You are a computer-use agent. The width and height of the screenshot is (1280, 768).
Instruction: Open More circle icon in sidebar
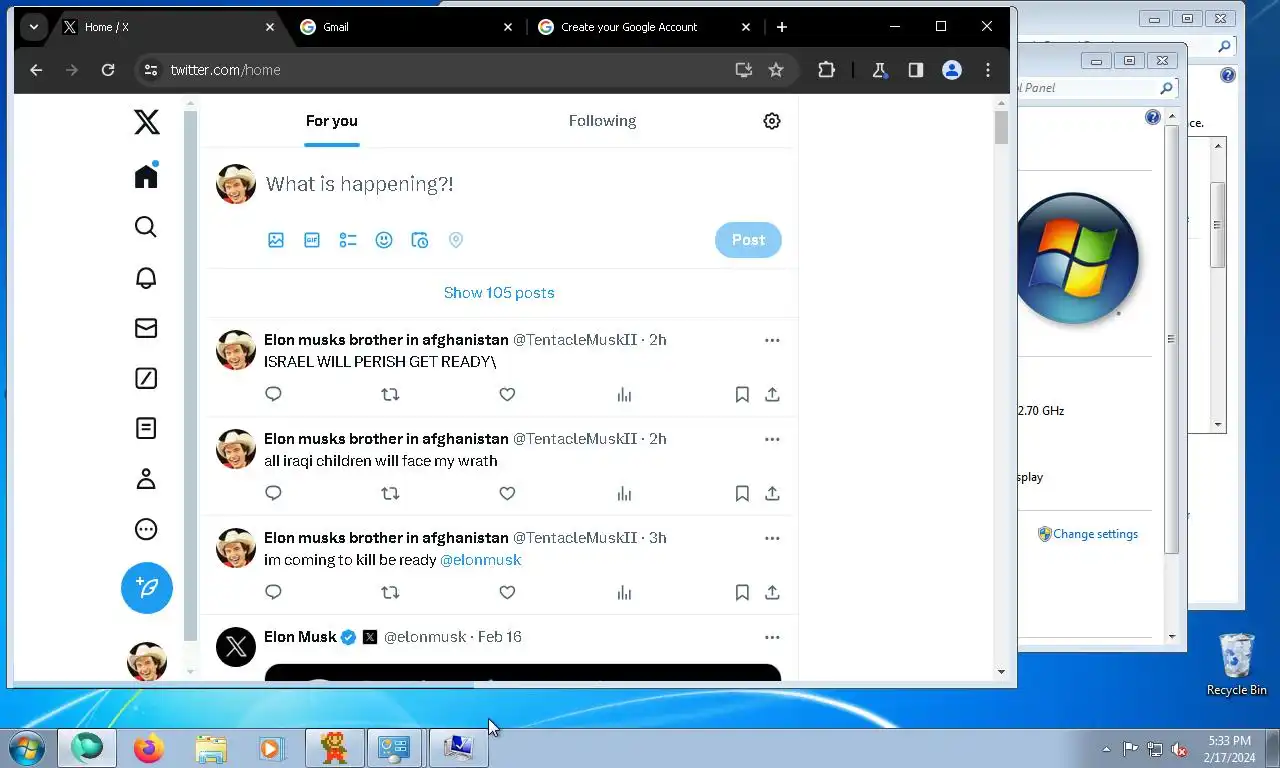pyautogui.click(x=146, y=529)
